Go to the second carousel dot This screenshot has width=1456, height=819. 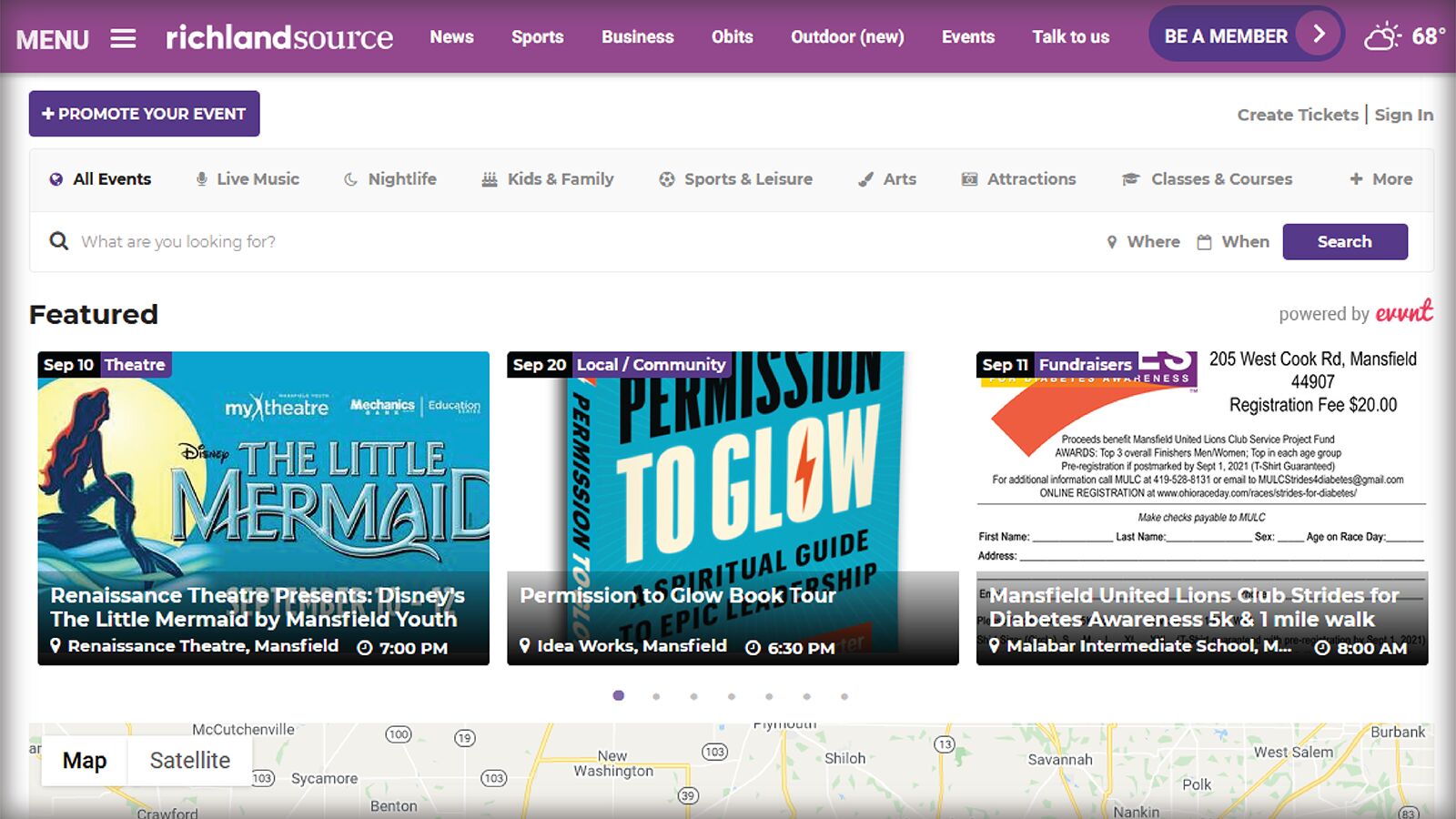[656, 696]
